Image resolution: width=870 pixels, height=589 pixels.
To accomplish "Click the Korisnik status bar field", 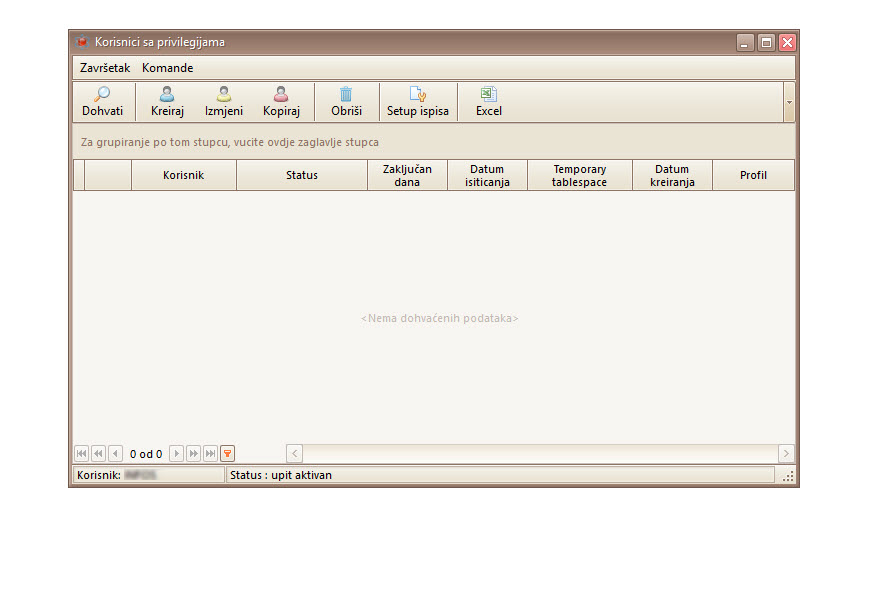I will tap(148, 475).
